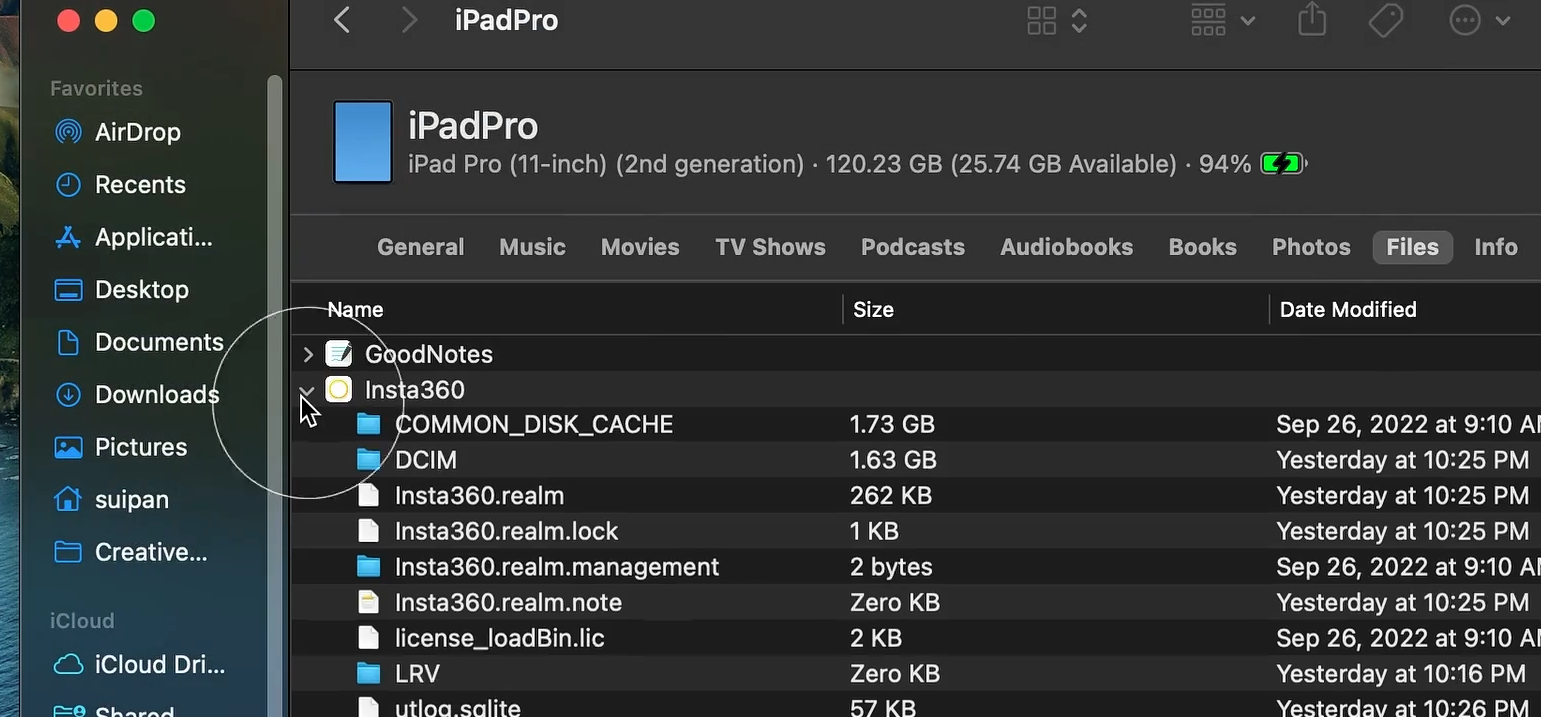Go forward with the toolbar forward arrow
Image resolution: width=1541 pixels, height=717 pixels.
[x=409, y=20]
